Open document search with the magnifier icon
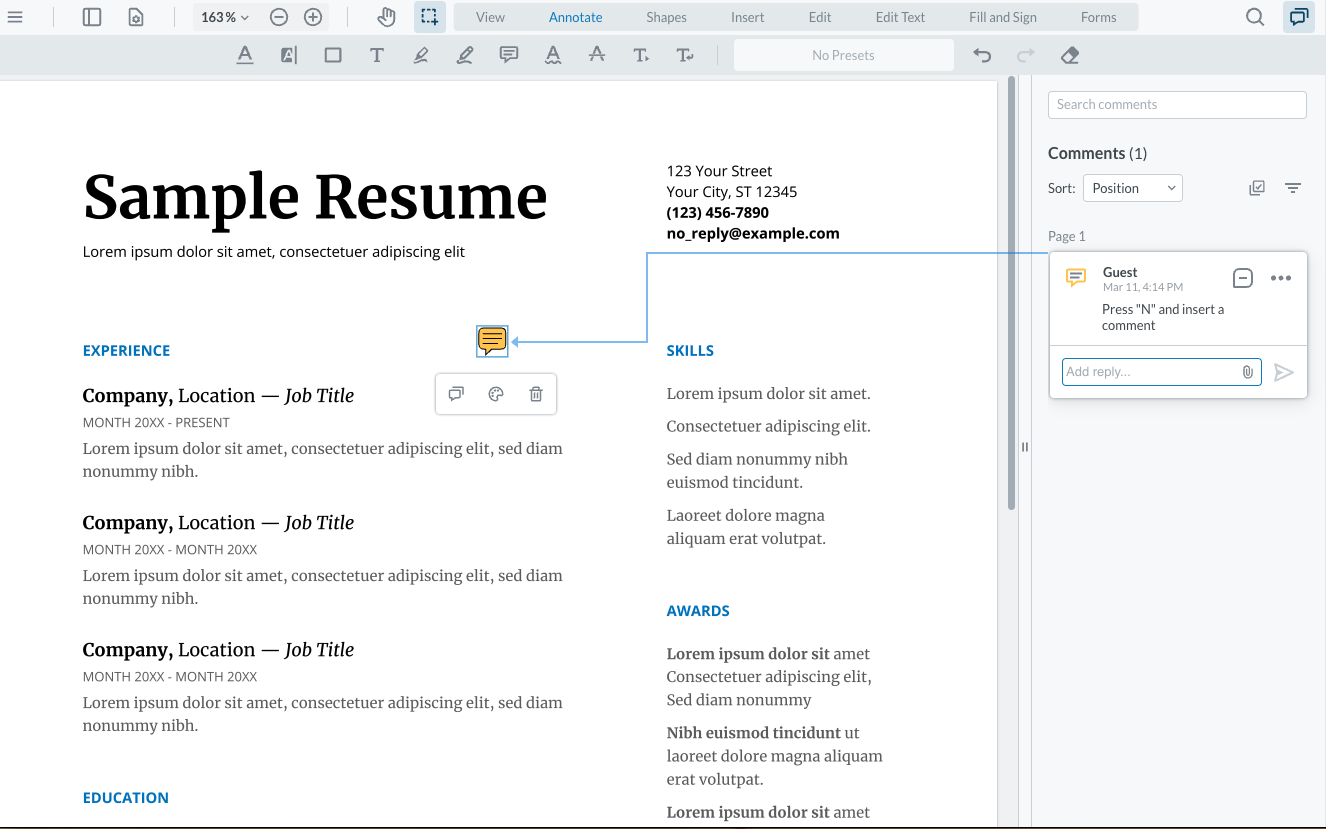1326x829 pixels. [x=1254, y=16]
